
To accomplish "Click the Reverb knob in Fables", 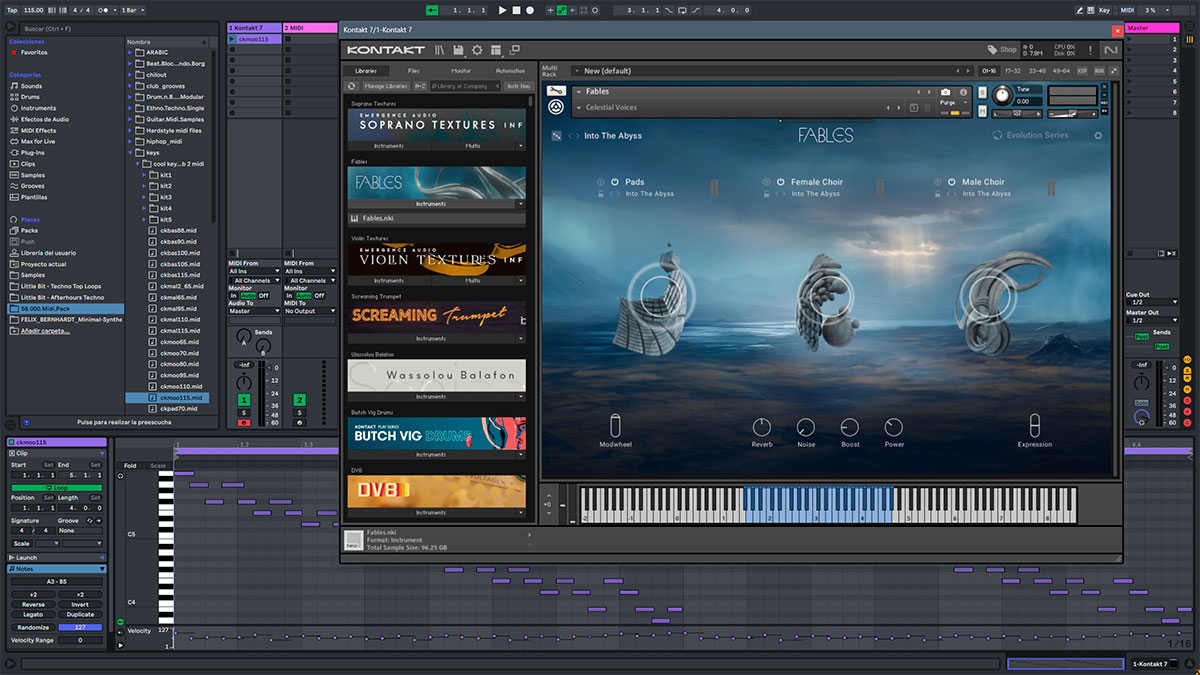I will pos(762,428).
